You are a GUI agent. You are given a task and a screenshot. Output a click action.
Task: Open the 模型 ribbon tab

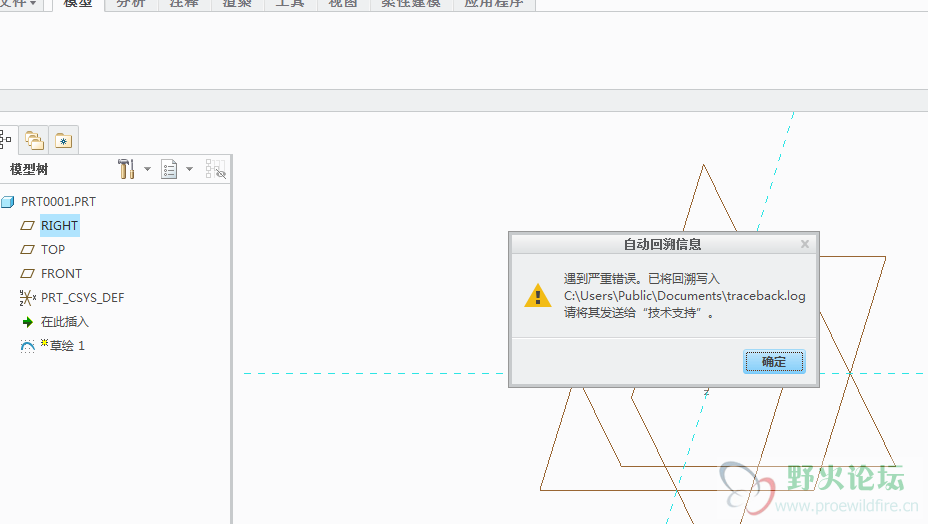click(x=78, y=4)
